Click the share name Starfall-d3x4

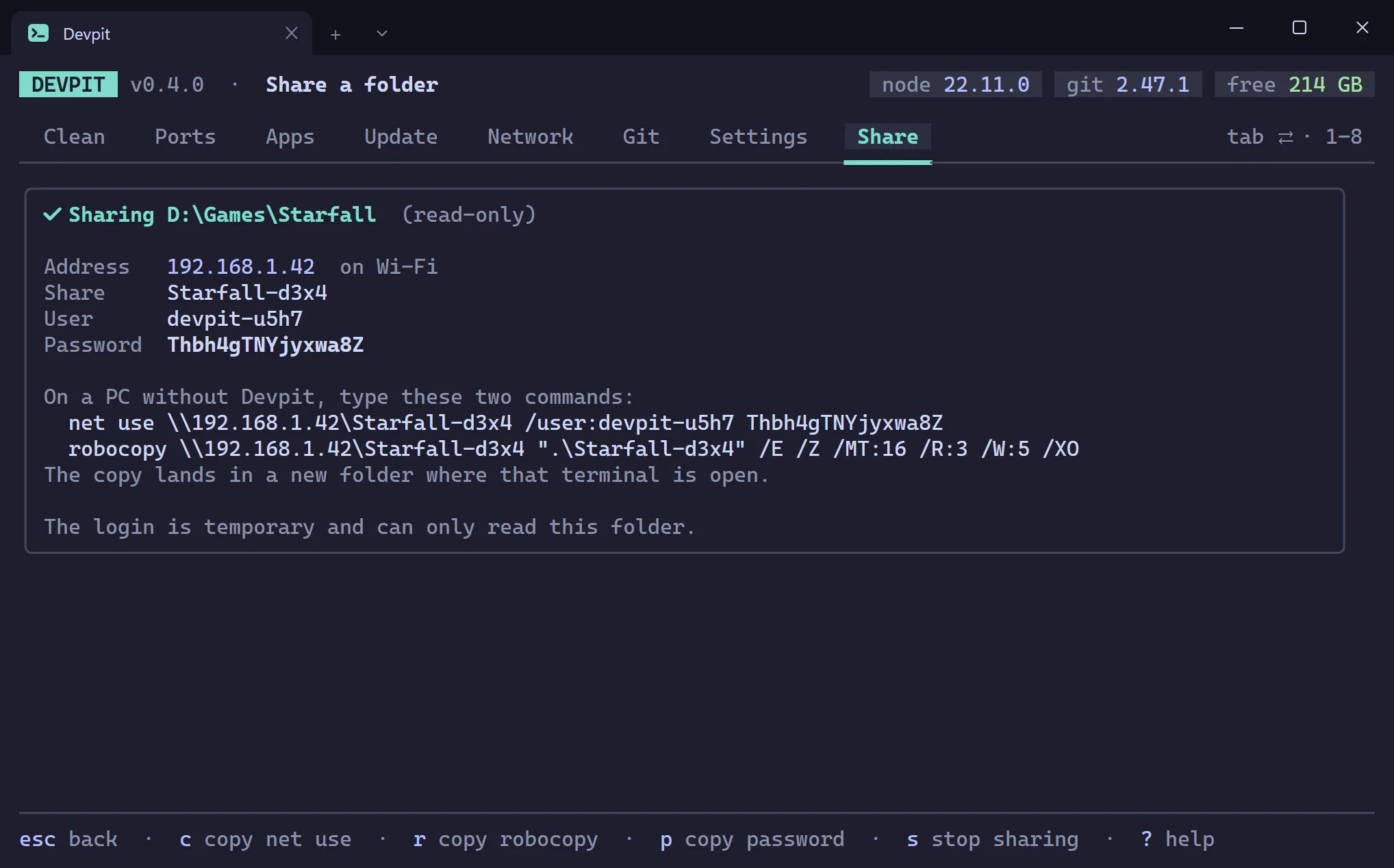[x=247, y=292]
